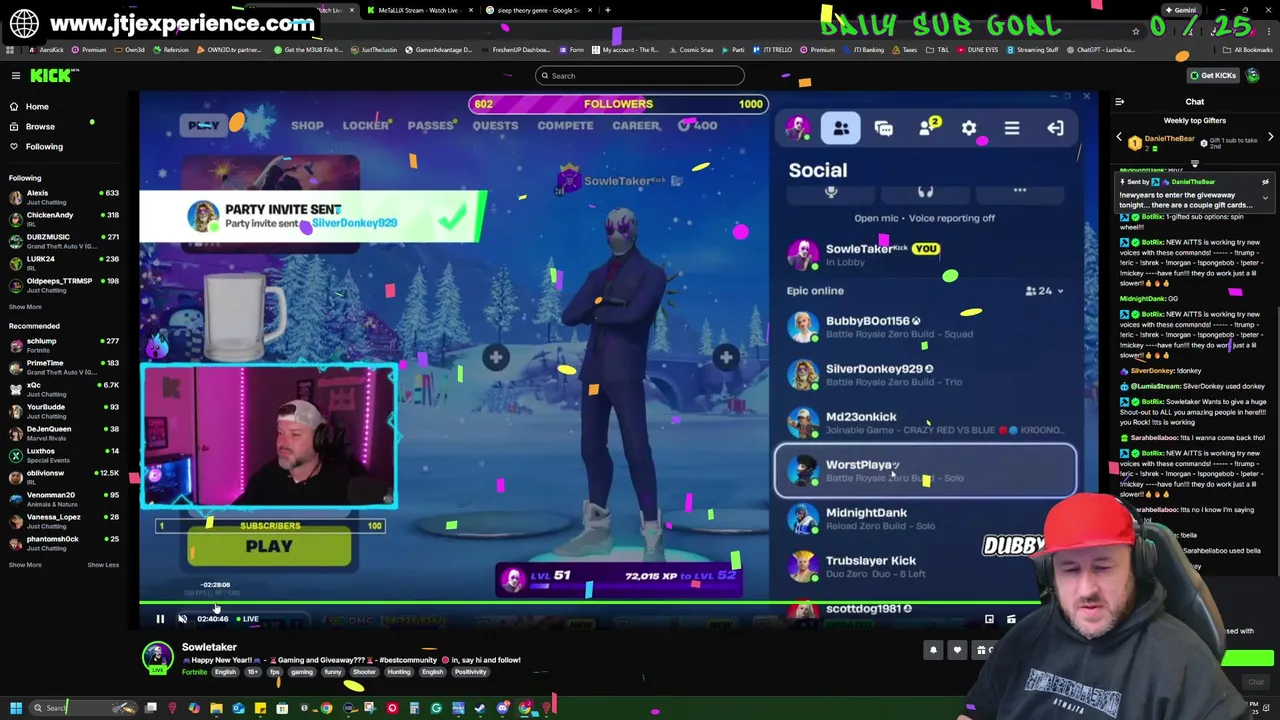Pause the Kick stream video
The height and width of the screenshot is (720, 1280).
(160, 619)
